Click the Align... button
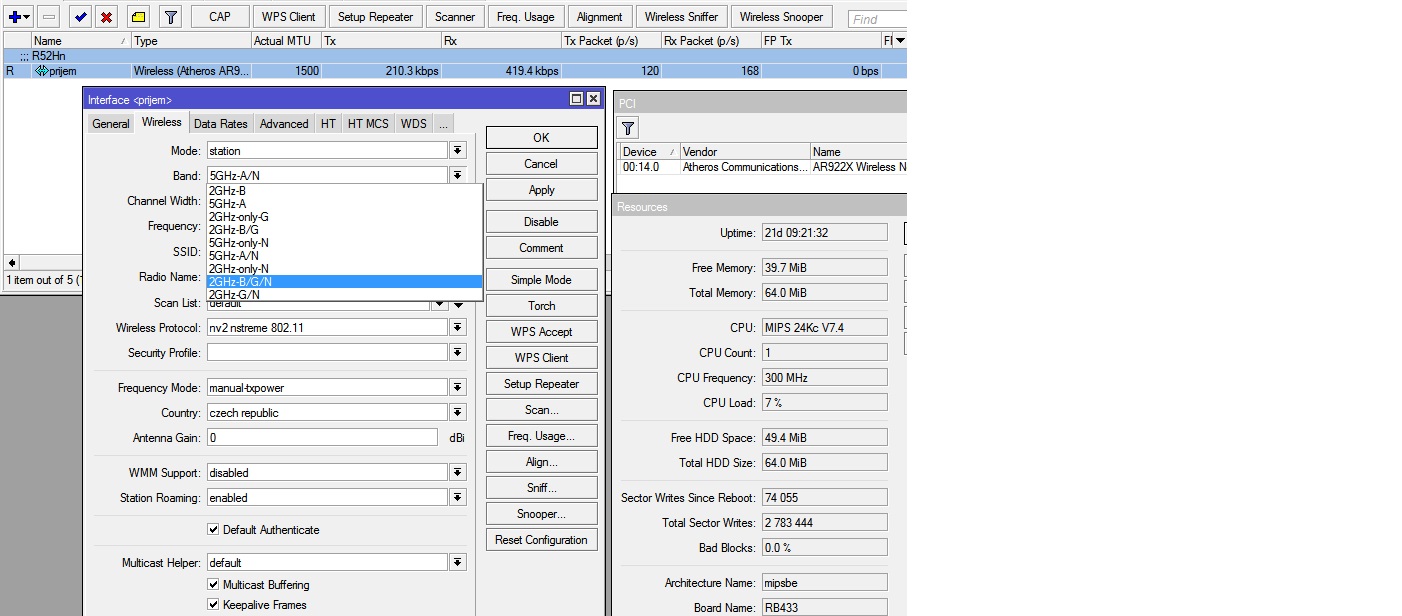This screenshot has height=616, width=1402. (x=541, y=462)
